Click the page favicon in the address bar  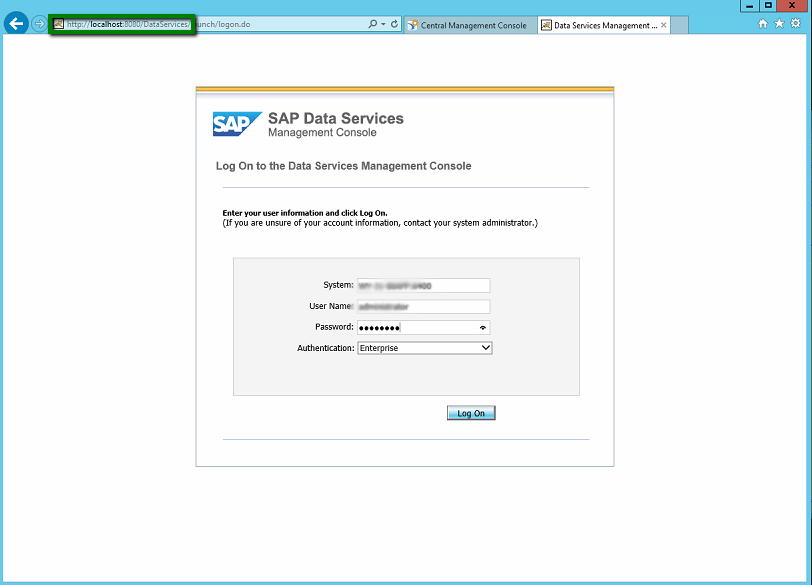coord(59,24)
